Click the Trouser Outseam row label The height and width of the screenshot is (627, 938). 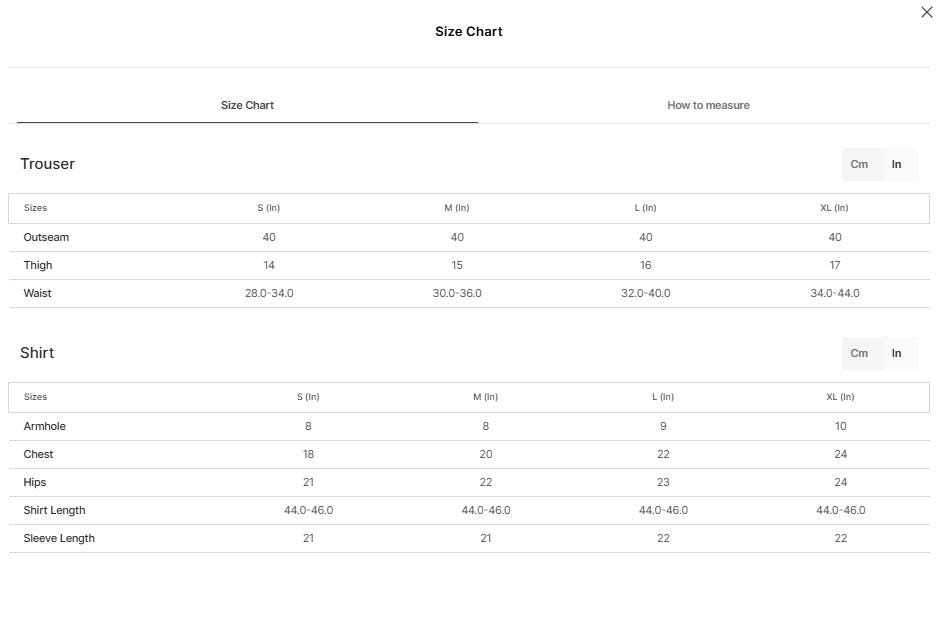point(46,237)
